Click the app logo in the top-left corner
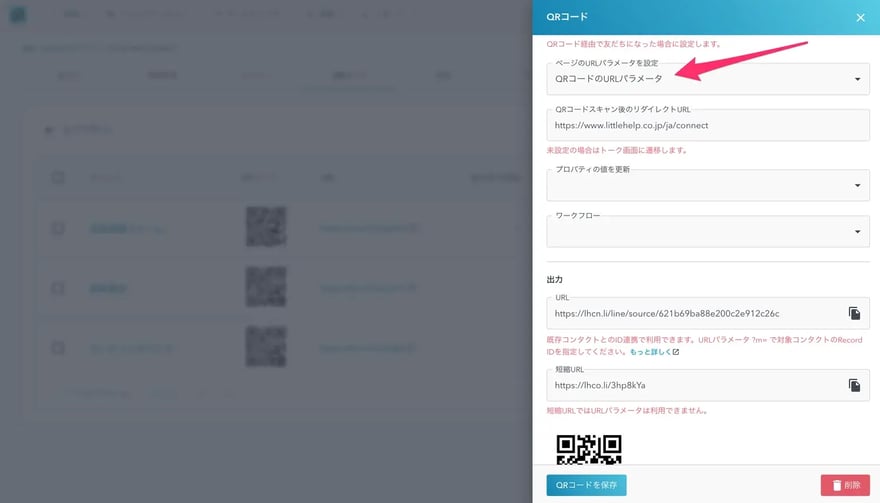The width and height of the screenshot is (880, 503). (19, 16)
